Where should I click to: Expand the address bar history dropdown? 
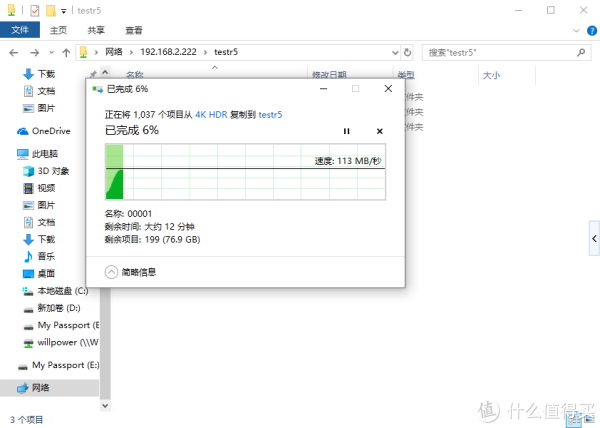[392, 51]
